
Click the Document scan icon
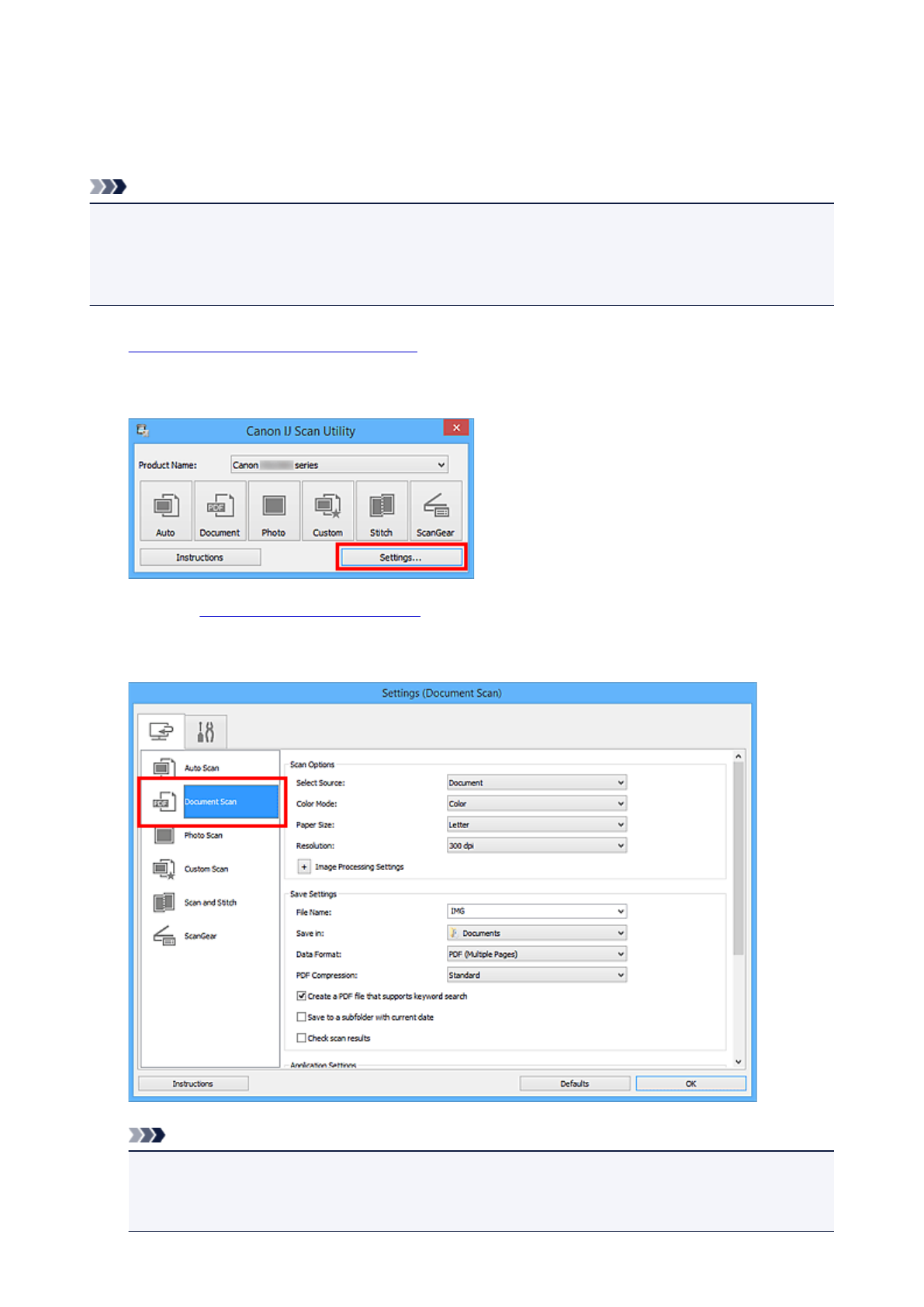coord(220,511)
